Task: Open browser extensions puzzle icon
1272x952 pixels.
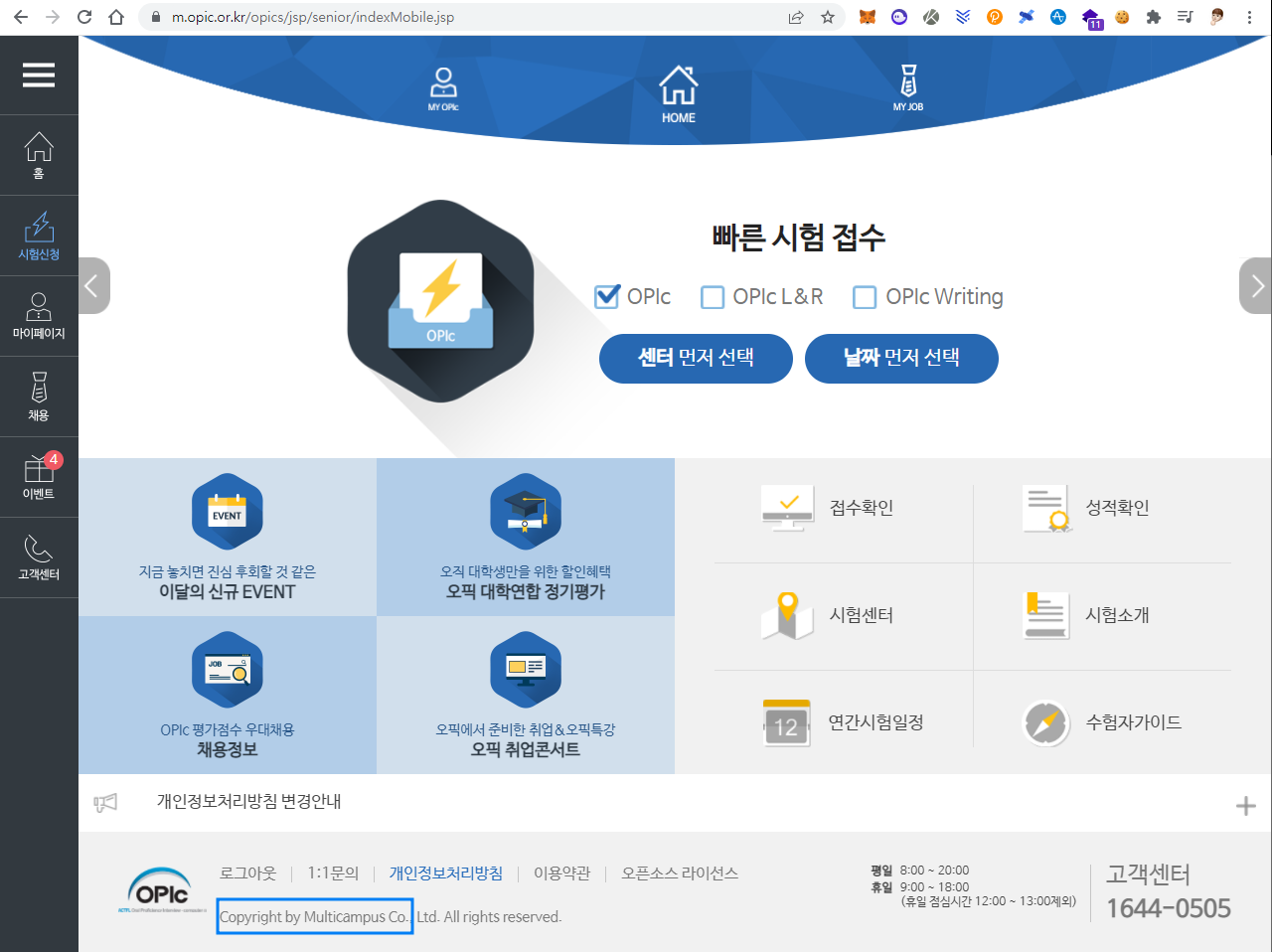Action: [x=1154, y=17]
